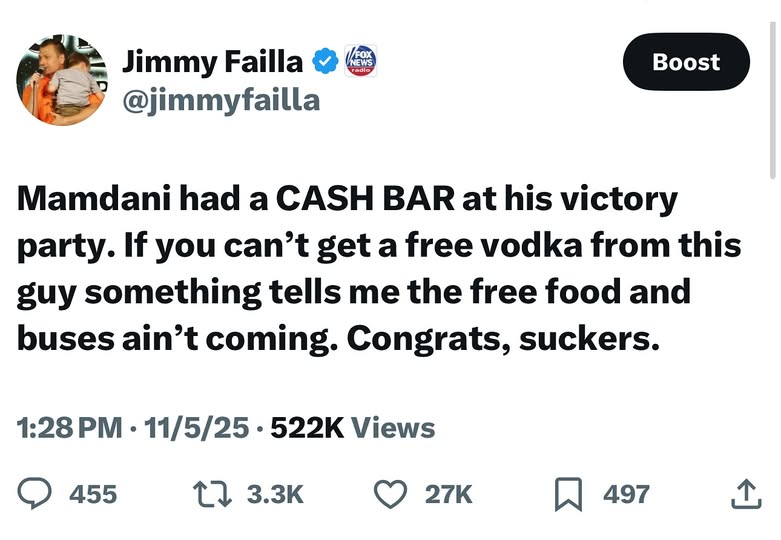The height and width of the screenshot is (540, 781).
Task: Click the 455 replies count
Action: tap(92, 494)
